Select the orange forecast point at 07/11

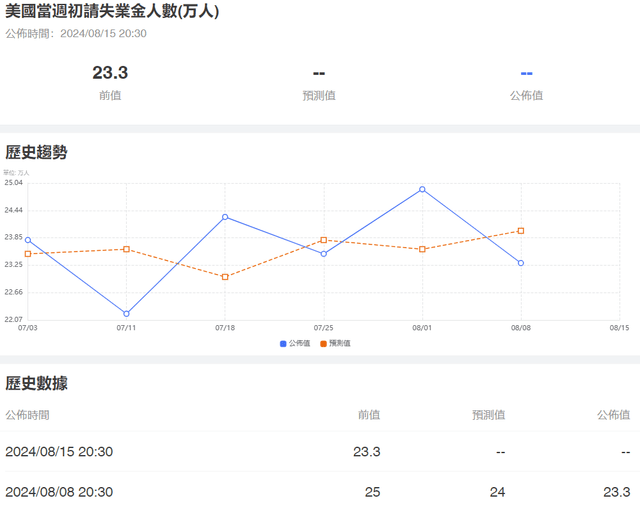click(126, 249)
